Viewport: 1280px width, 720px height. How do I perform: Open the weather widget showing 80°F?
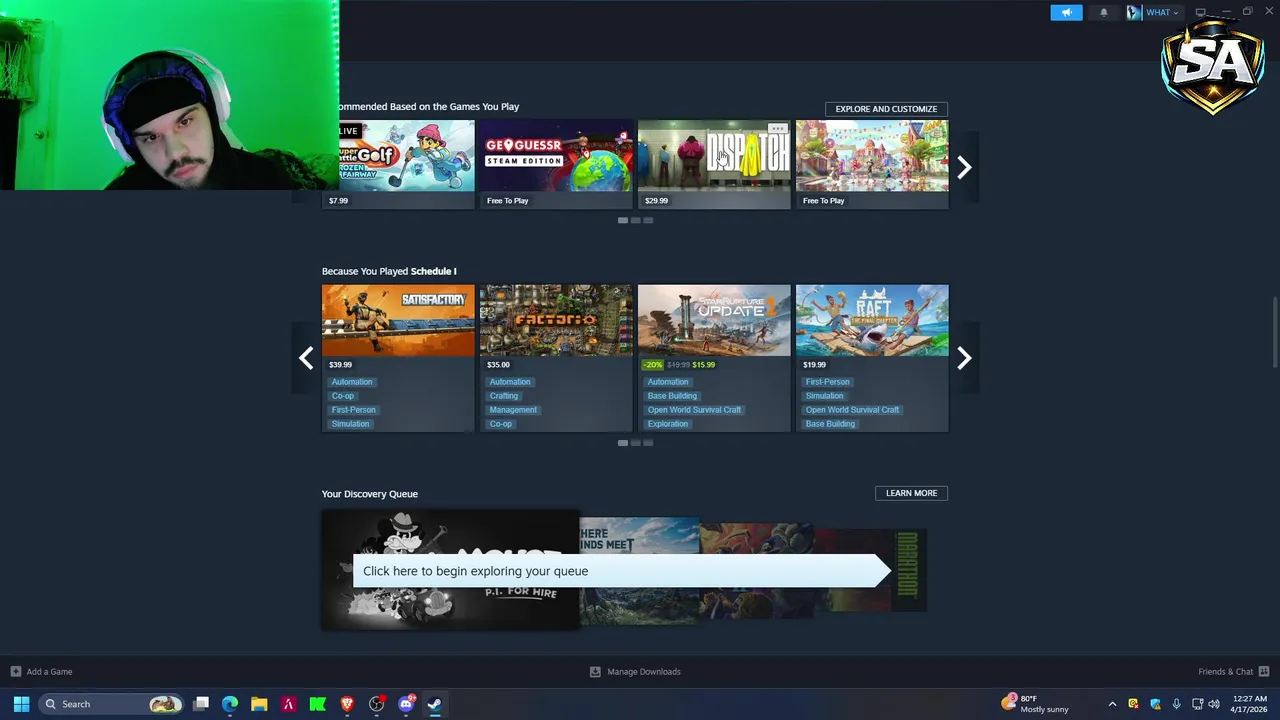pos(1035,704)
